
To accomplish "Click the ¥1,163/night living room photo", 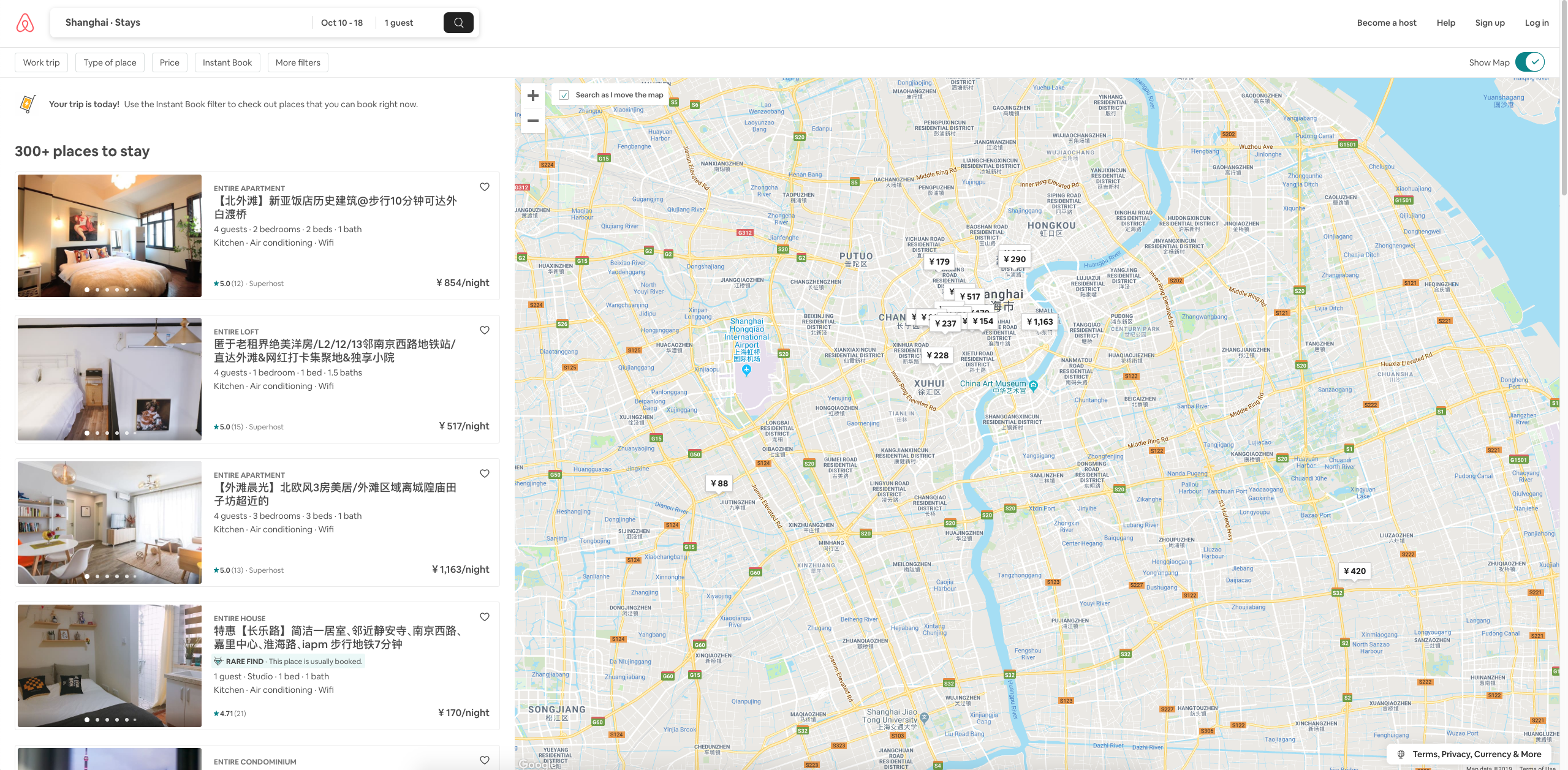I will tap(110, 523).
